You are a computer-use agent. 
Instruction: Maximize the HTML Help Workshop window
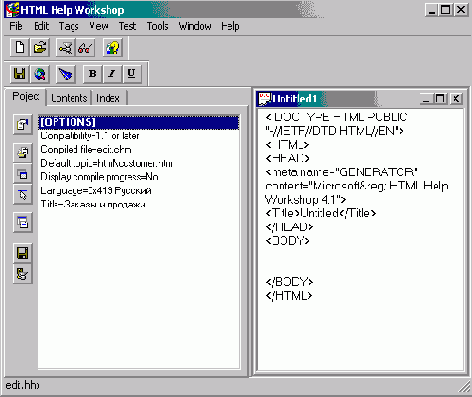click(446, 10)
